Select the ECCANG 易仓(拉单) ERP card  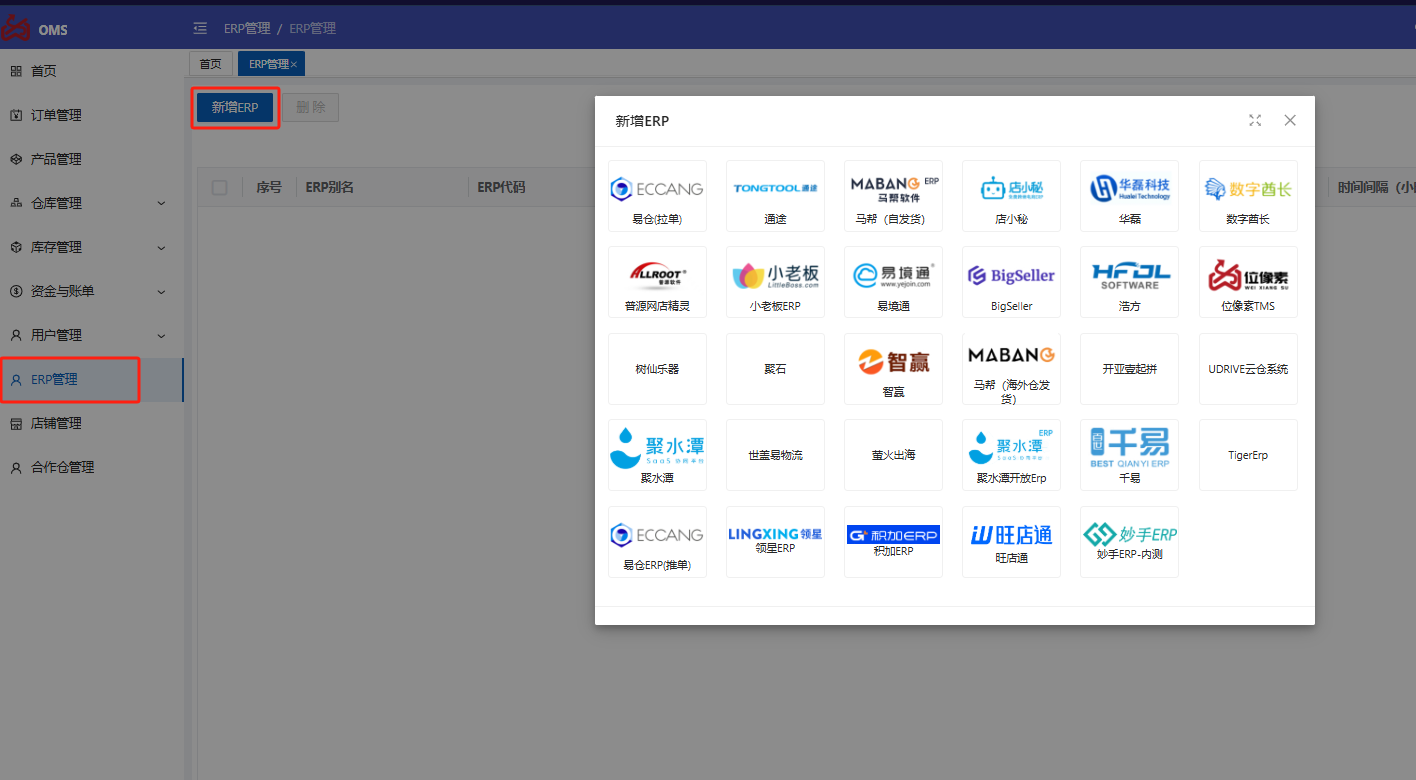coord(657,196)
